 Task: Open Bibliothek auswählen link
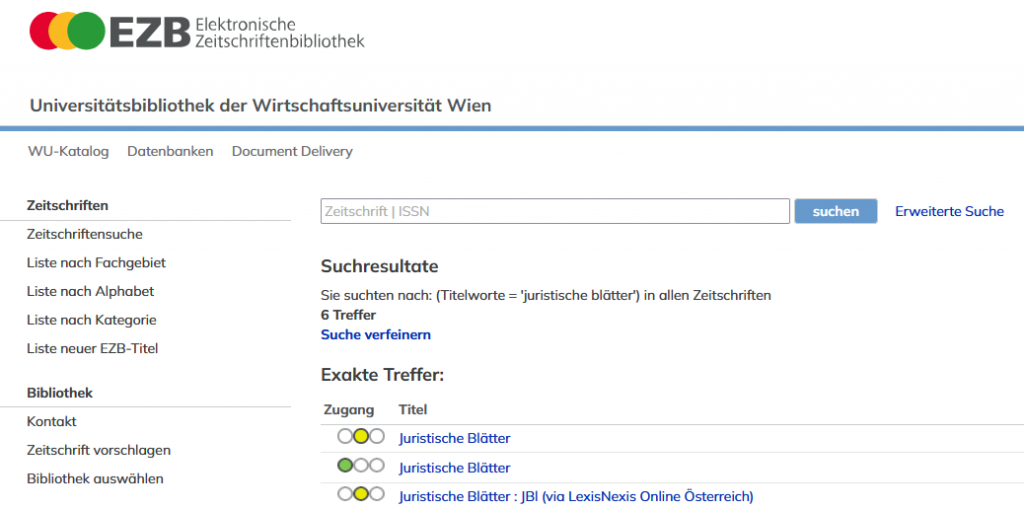95,478
